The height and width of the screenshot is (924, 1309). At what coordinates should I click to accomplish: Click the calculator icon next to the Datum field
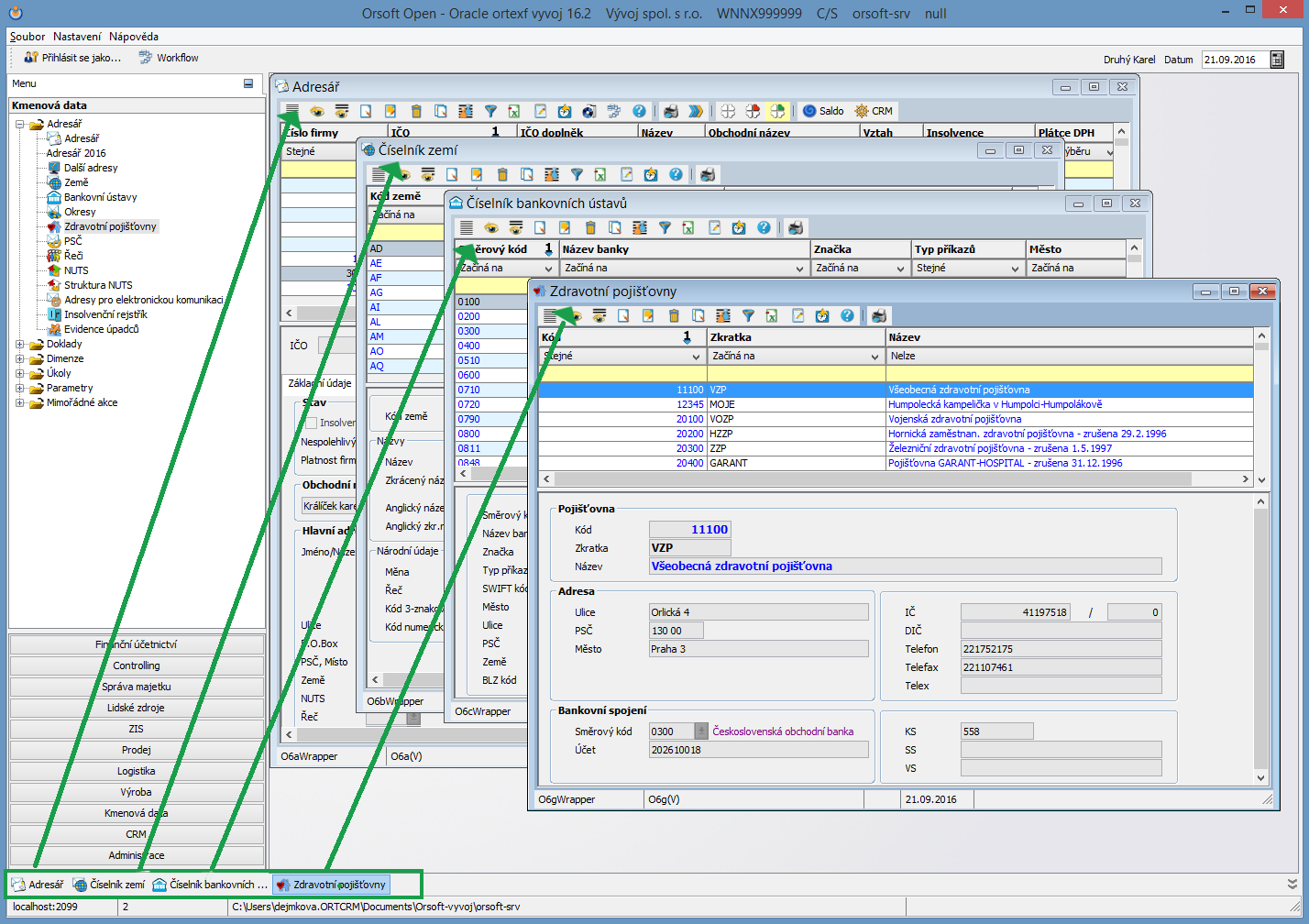[1277, 60]
